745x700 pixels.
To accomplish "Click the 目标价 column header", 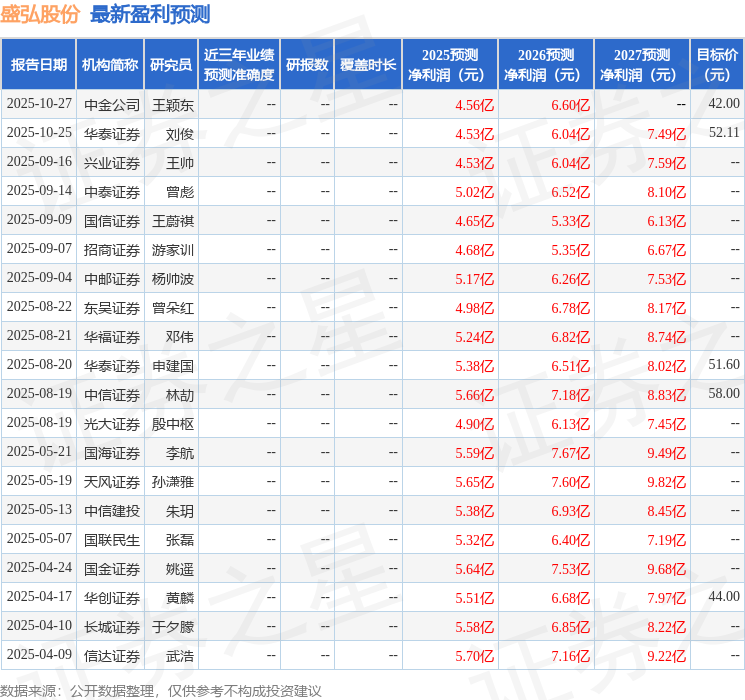I will coord(717,64).
